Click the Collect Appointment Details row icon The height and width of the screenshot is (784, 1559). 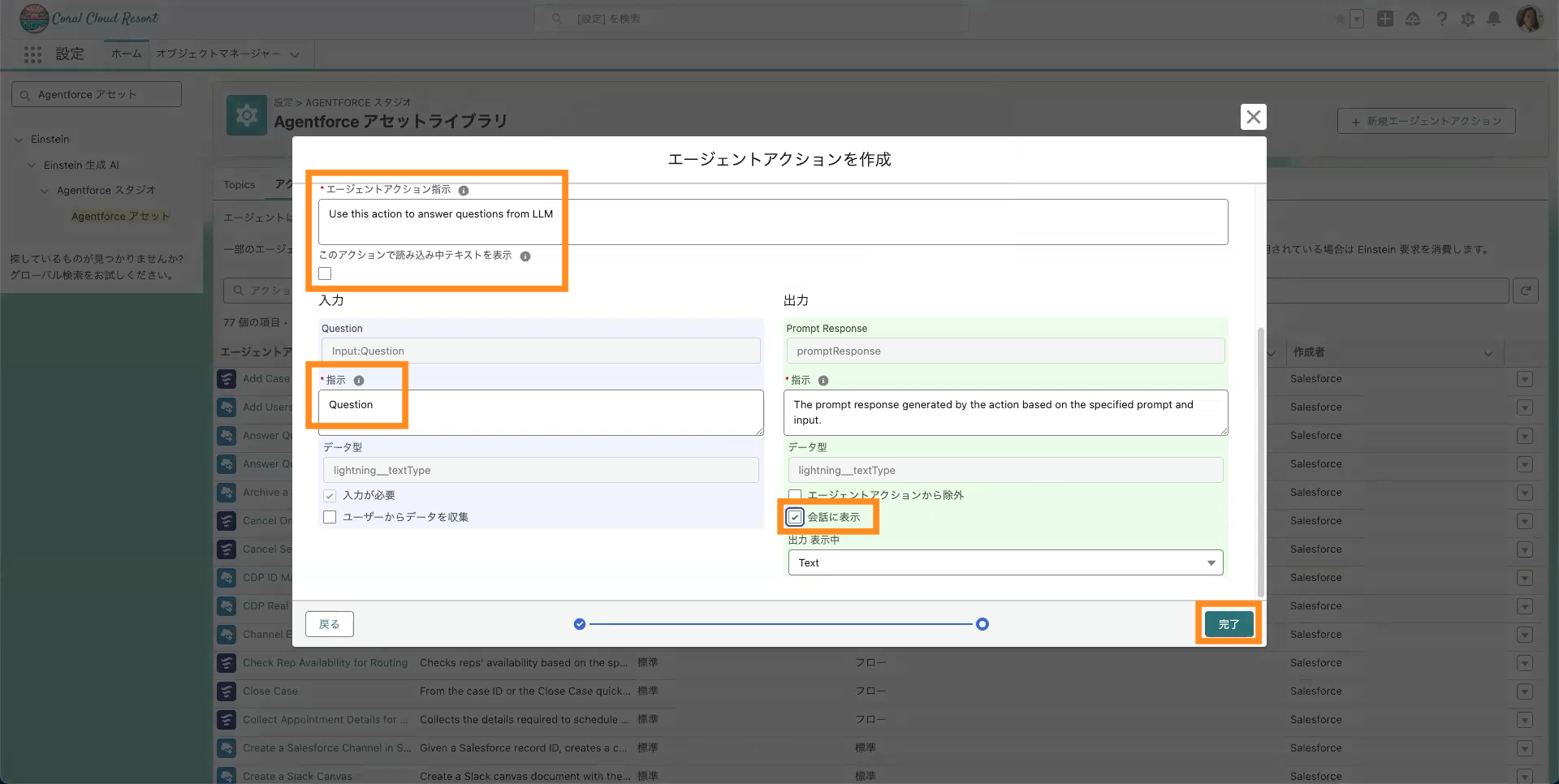pos(227,720)
